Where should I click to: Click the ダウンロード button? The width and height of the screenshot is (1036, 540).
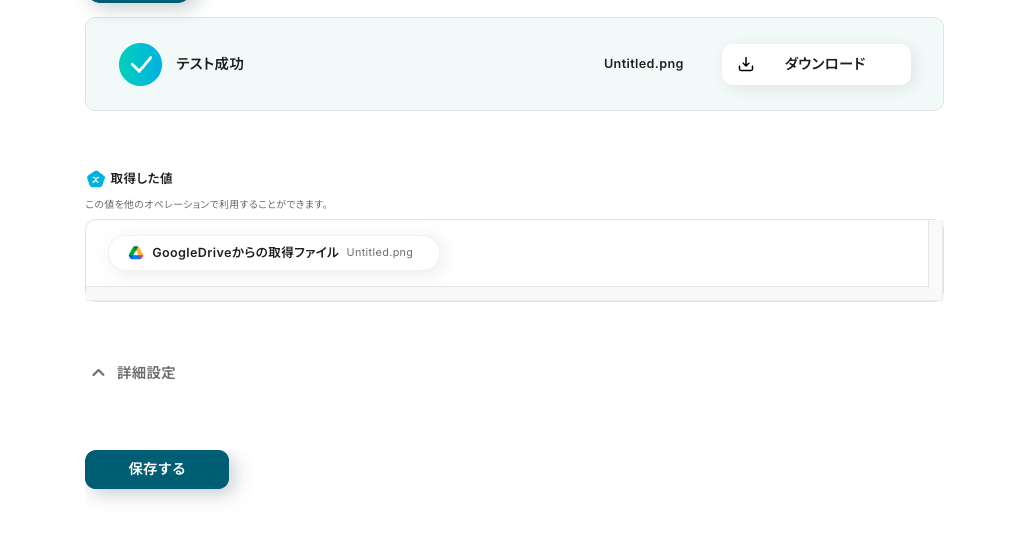[816, 64]
